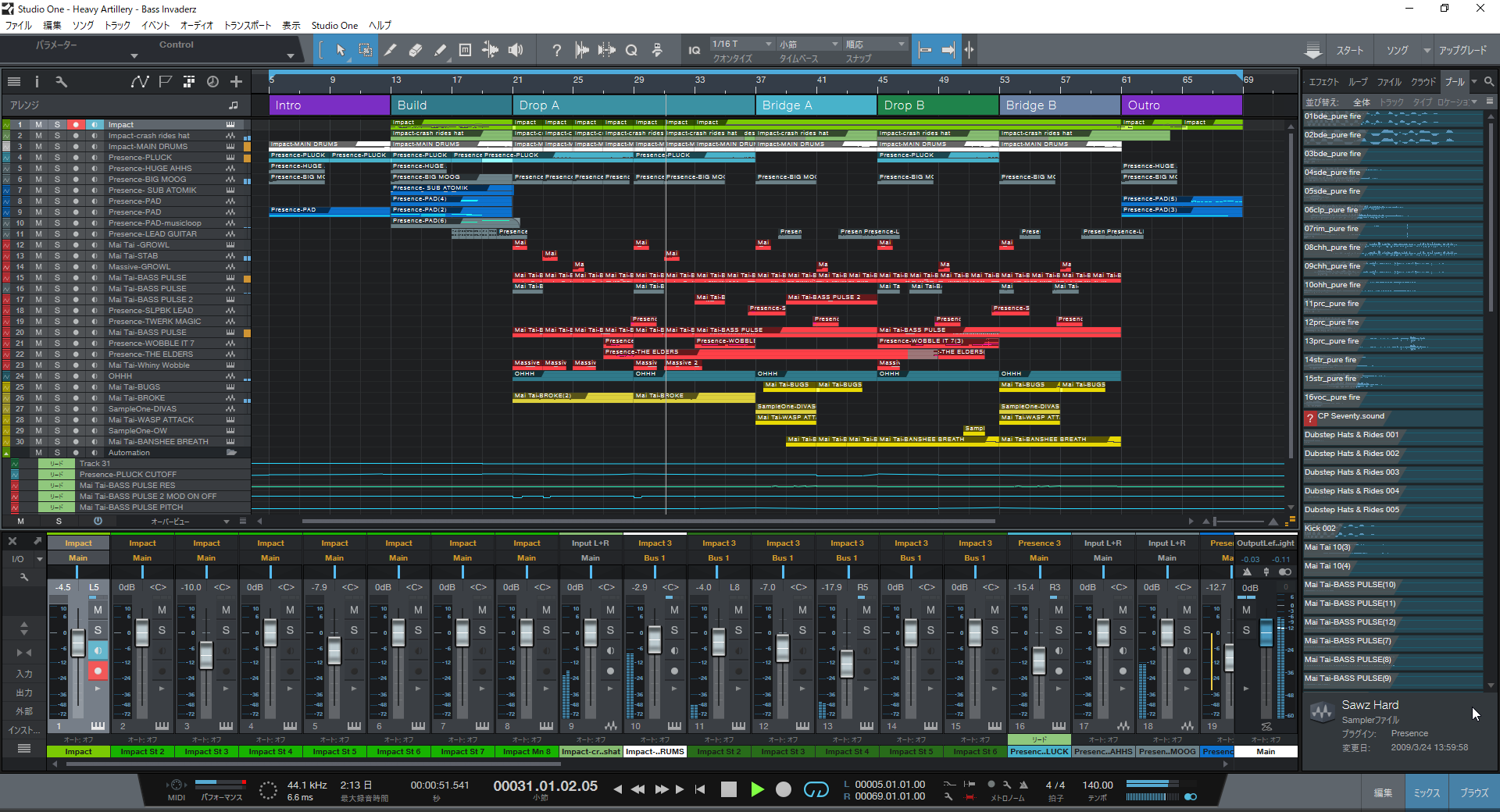
Task: Open the timebase 小節 dropdown
Action: click(808, 44)
